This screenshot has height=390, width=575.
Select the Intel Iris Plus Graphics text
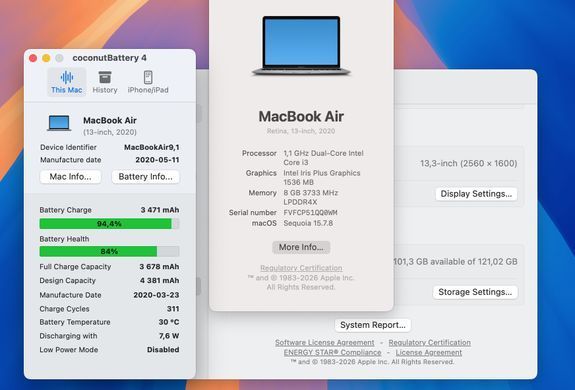322,177
